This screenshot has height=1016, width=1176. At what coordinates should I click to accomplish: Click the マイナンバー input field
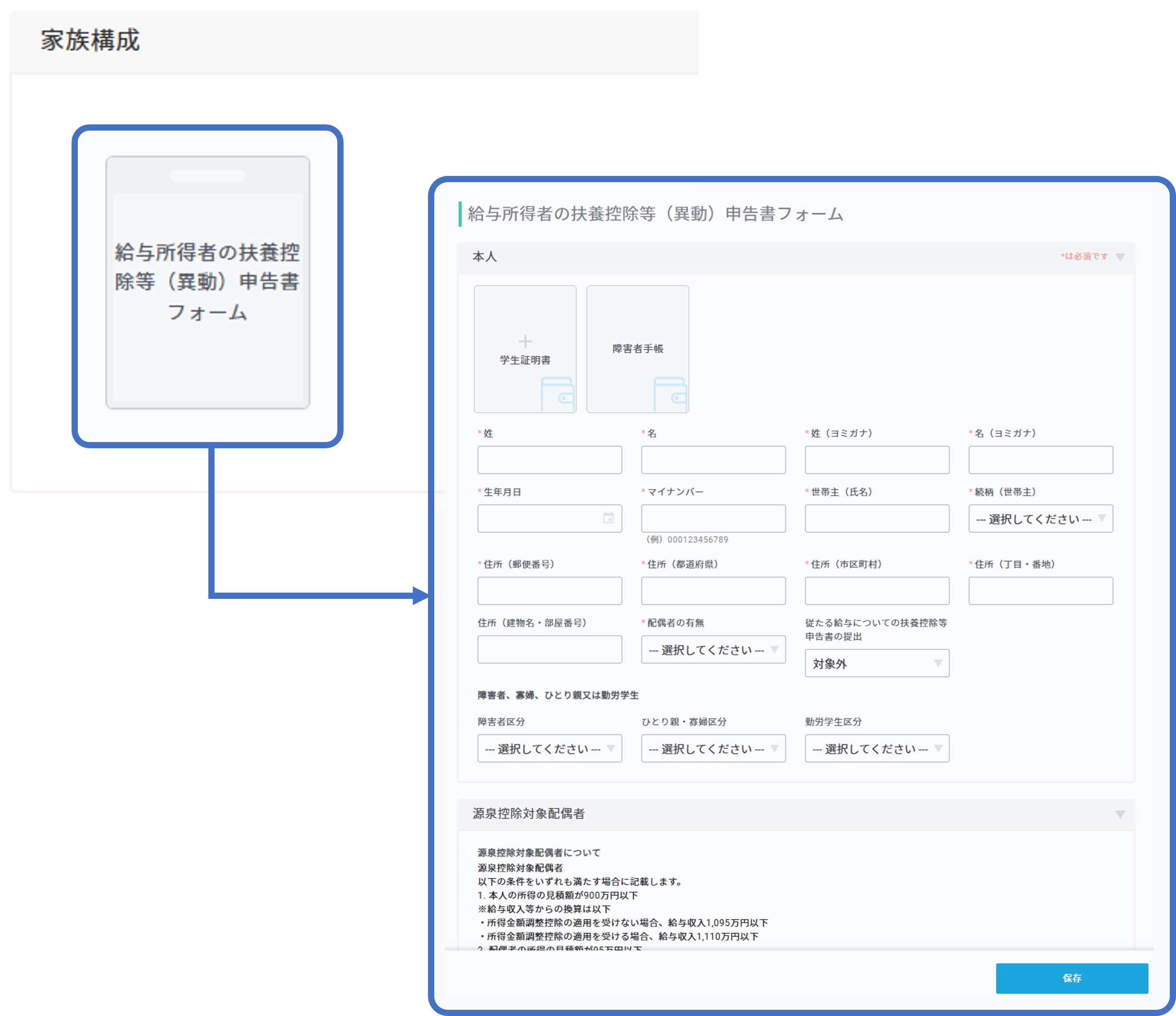713,518
